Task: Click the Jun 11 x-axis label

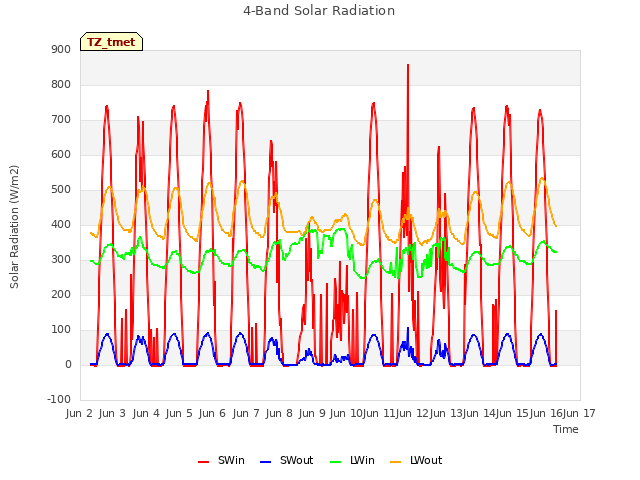Action: click(379, 413)
